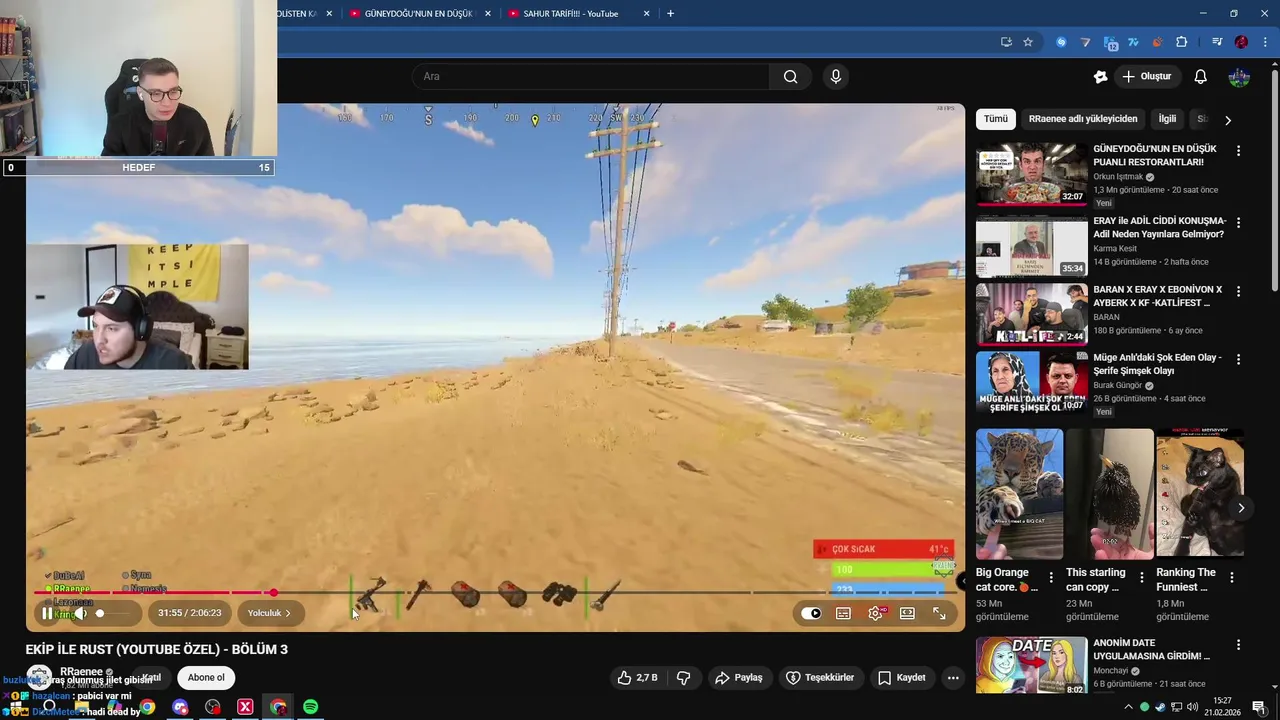Open the YouTube notifications bell
Viewport: 1280px width, 720px height.
[1201, 76]
